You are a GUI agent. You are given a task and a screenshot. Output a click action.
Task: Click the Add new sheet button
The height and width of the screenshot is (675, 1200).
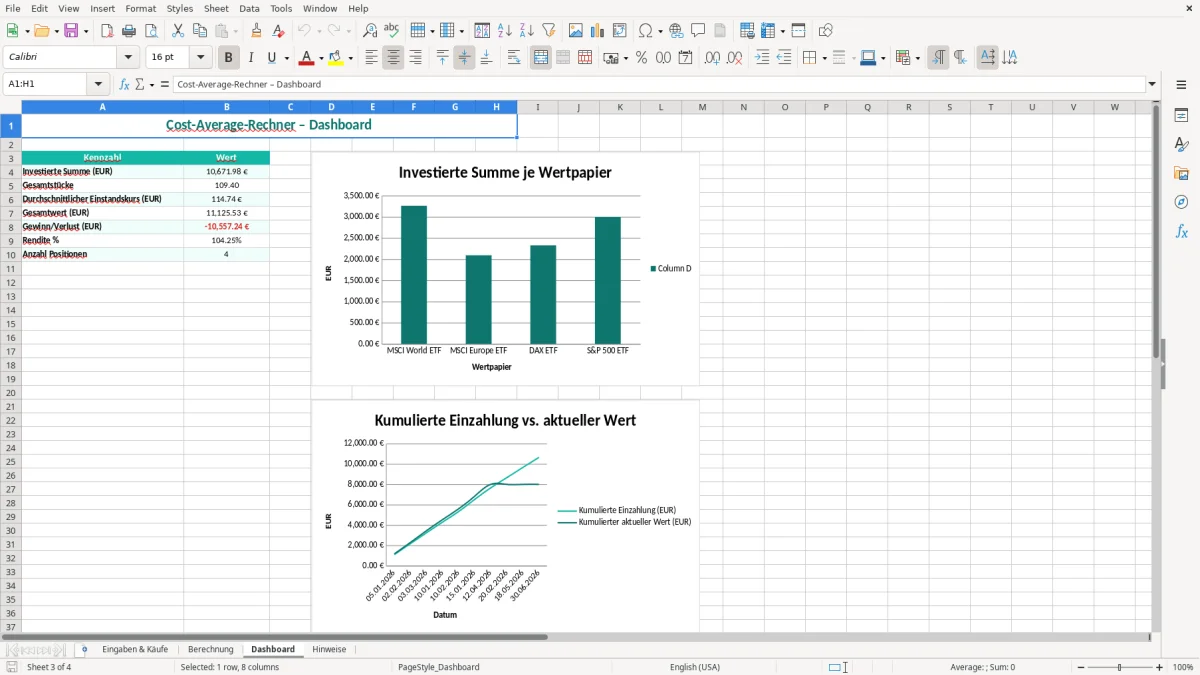tap(84, 650)
